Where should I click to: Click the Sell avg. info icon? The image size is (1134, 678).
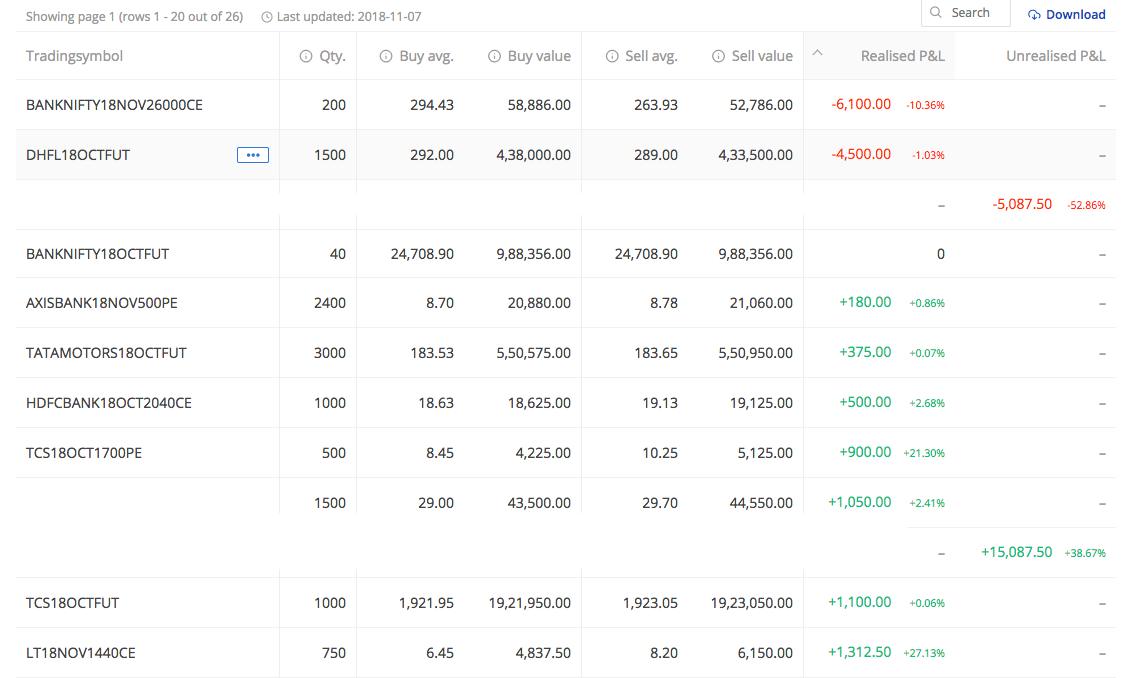click(612, 56)
